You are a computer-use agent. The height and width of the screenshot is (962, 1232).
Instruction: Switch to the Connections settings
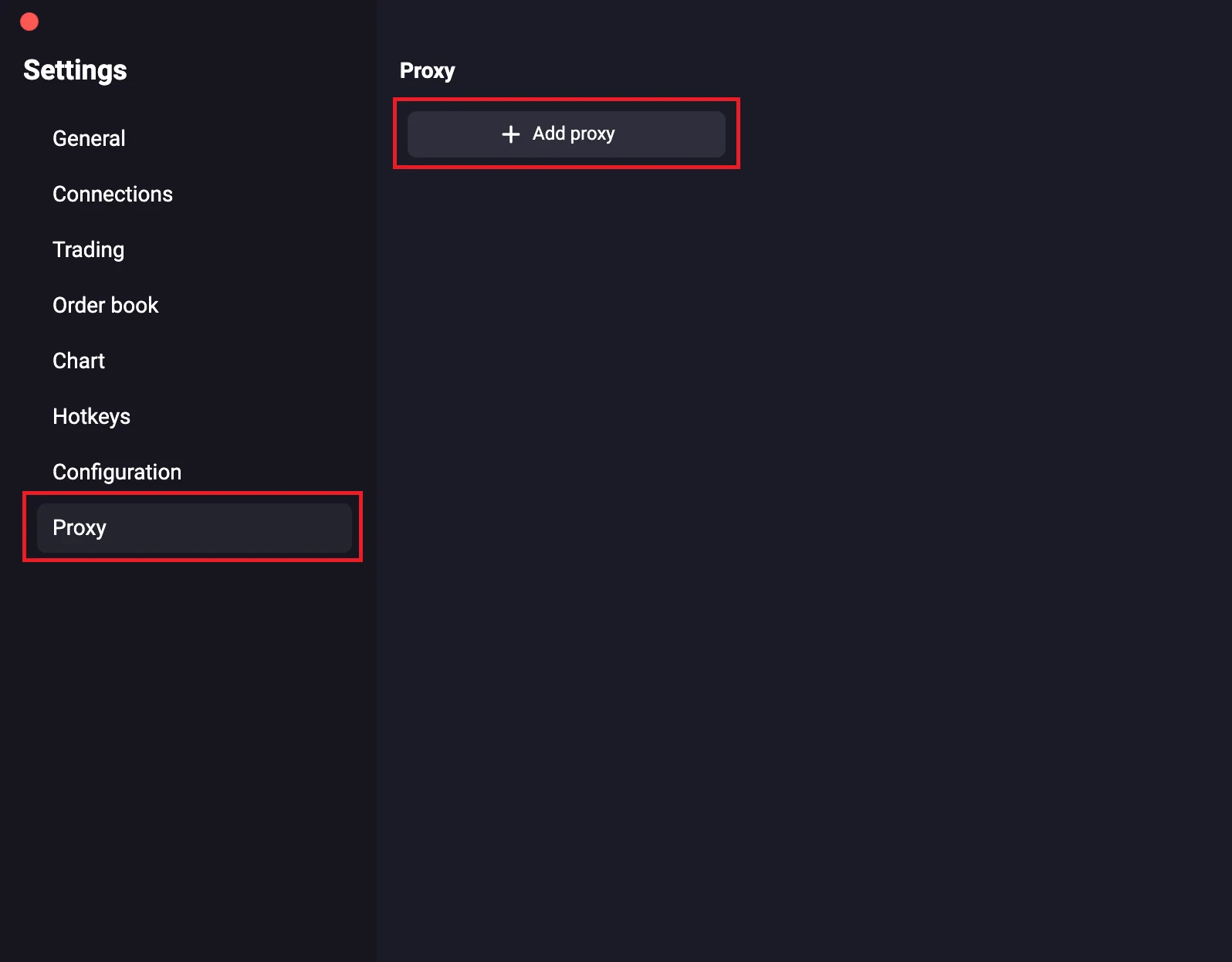[113, 195]
